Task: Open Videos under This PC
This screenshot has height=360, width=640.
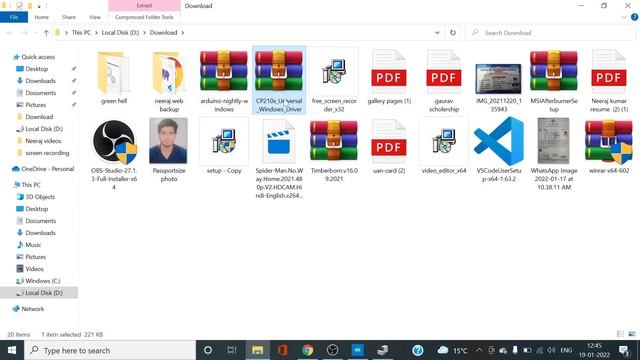Action: [x=34, y=269]
